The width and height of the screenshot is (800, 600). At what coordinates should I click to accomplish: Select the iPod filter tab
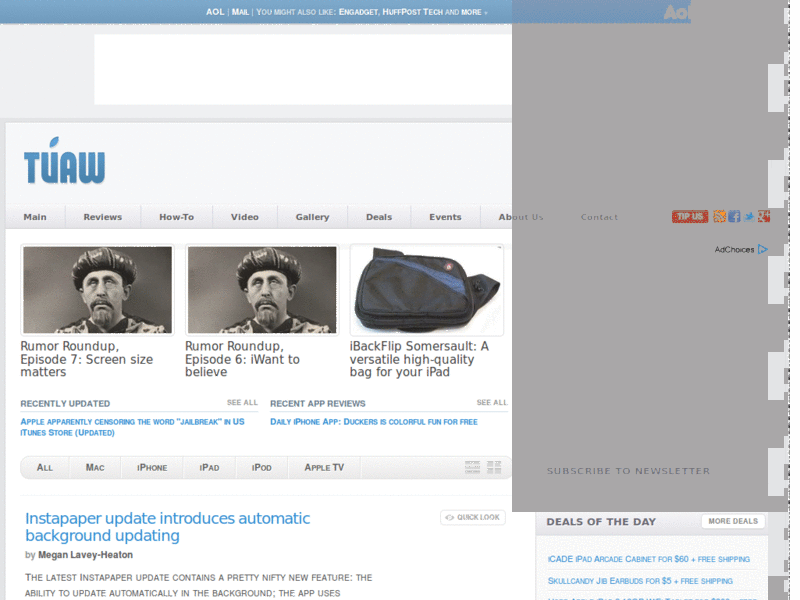(261, 467)
